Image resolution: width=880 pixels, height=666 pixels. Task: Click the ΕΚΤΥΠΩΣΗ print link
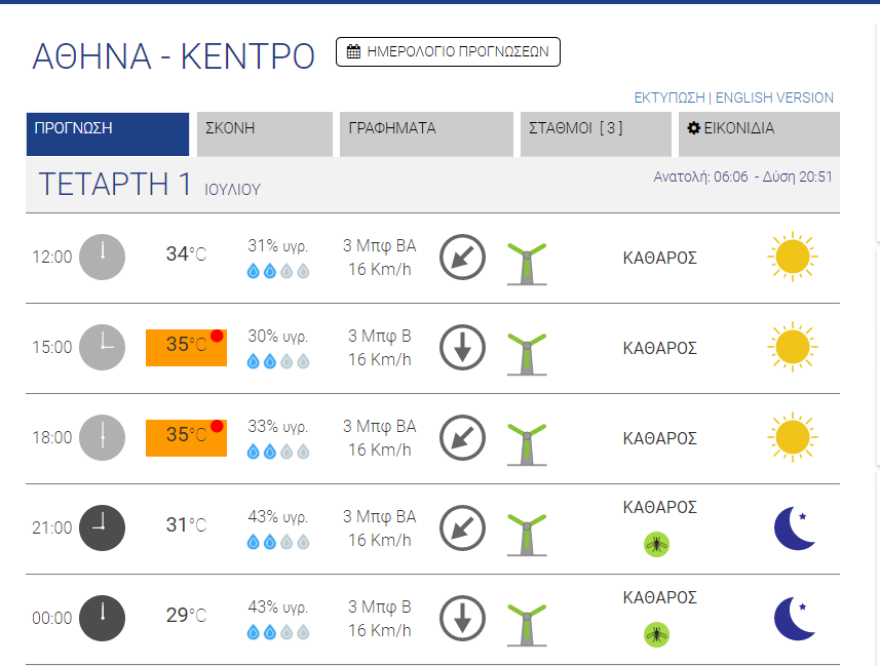coord(669,98)
